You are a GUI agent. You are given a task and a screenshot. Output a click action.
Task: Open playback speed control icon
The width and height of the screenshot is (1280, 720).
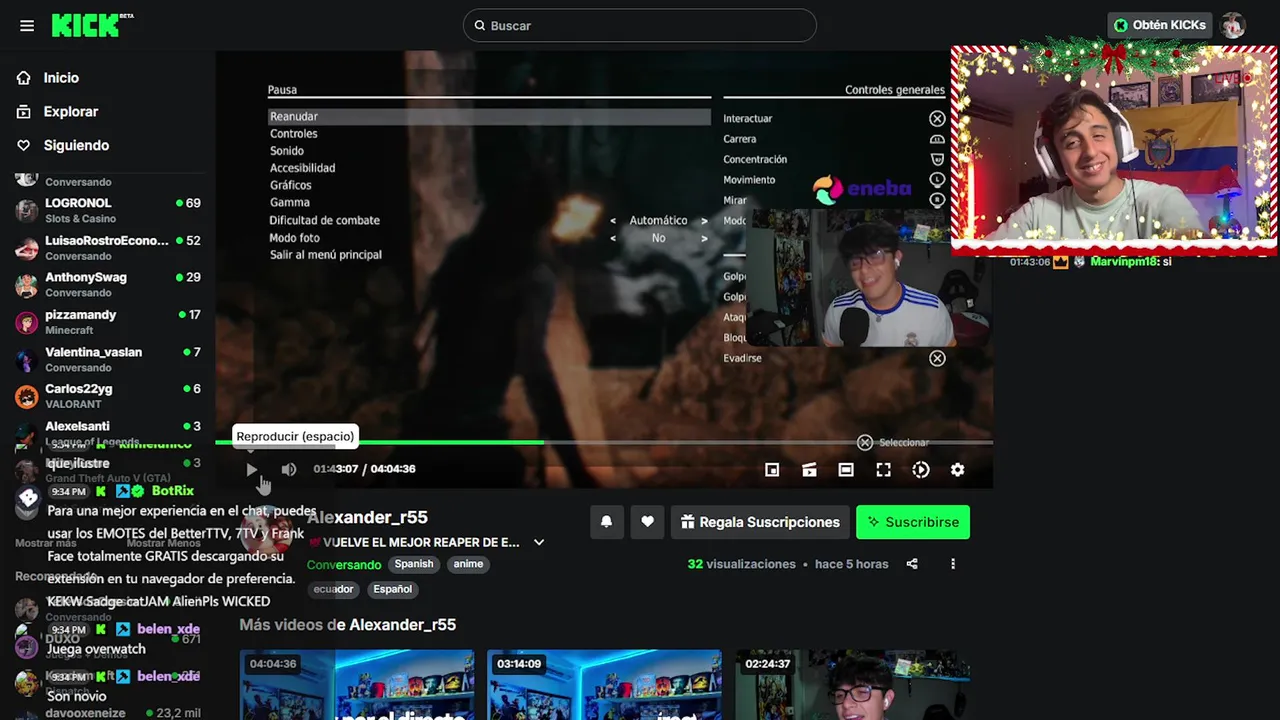click(x=921, y=469)
